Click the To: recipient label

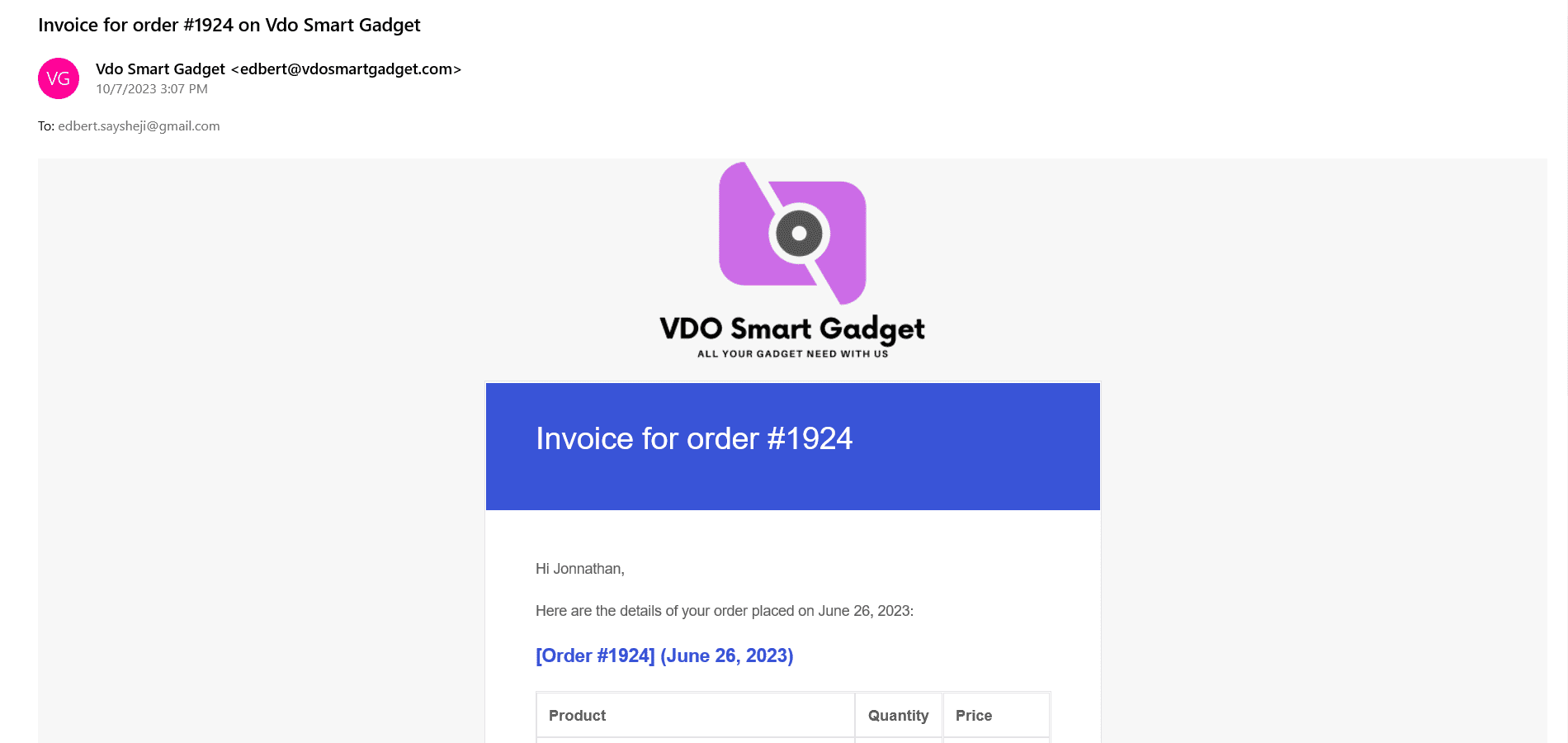[46, 126]
